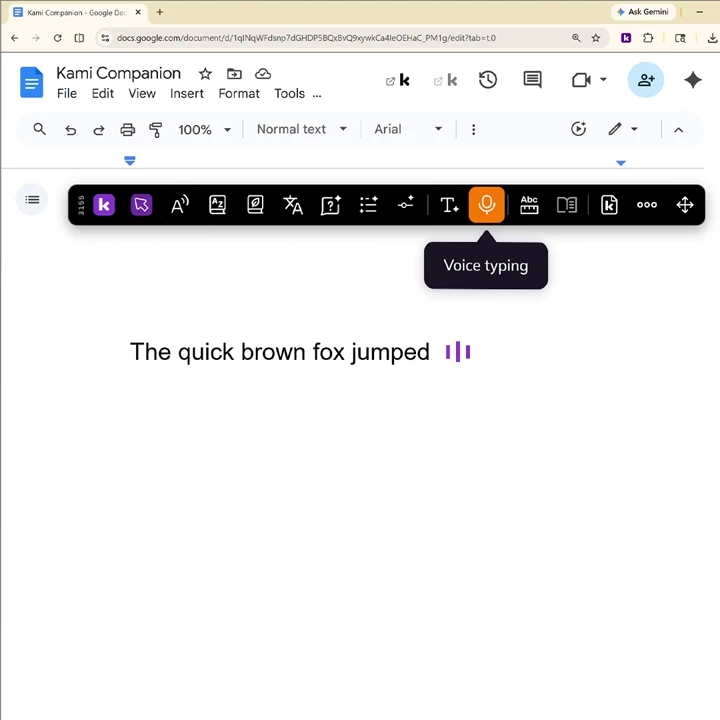Open the AI summarize list tool
The height and width of the screenshot is (720, 720).
pos(368,205)
